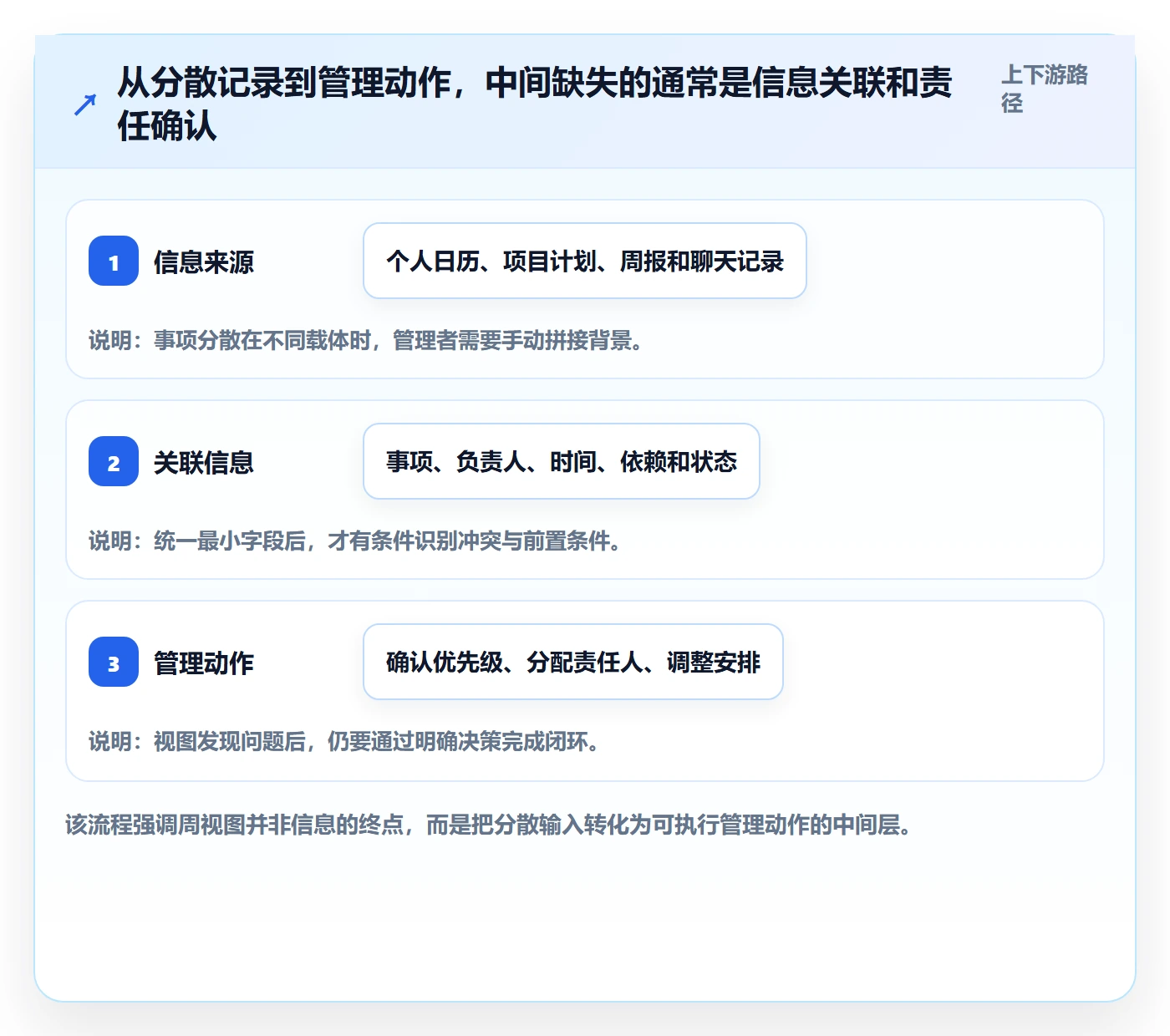Click the step 2 number badge
Viewport: 1170px width, 1036px height.
(x=114, y=461)
